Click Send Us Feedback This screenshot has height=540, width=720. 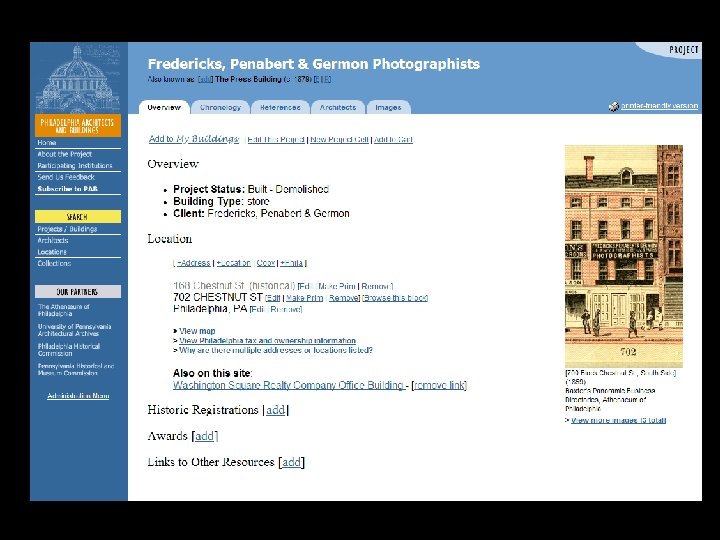pyautogui.click(x=66, y=177)
